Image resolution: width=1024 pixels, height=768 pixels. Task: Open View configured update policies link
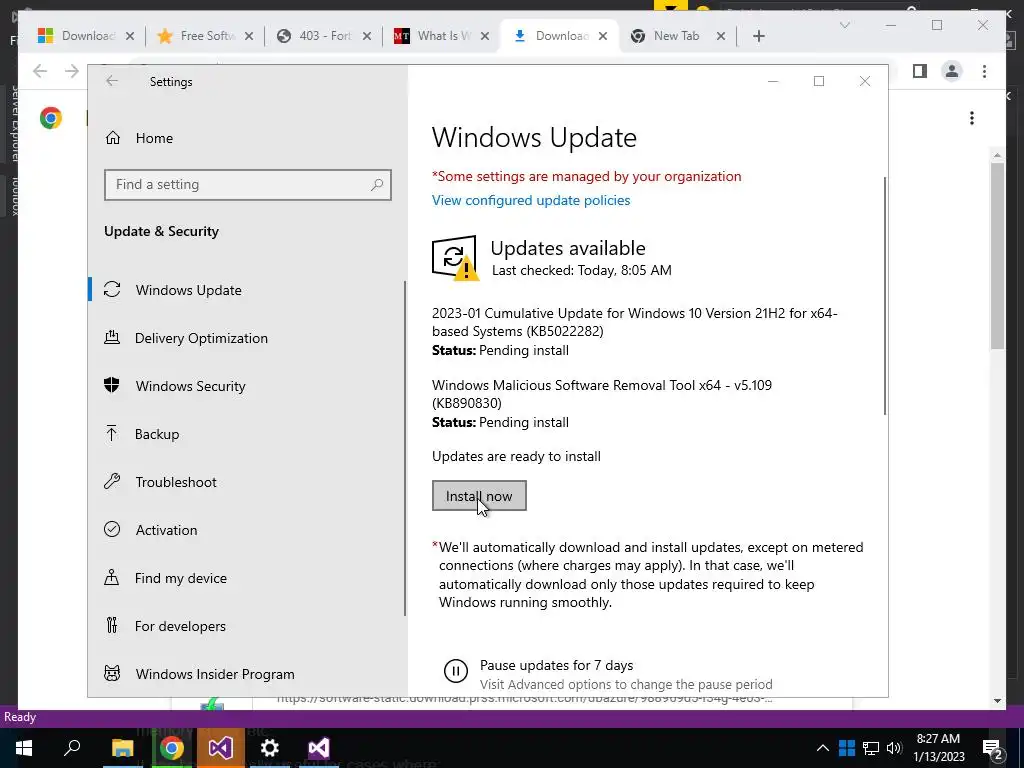point(530,200)
